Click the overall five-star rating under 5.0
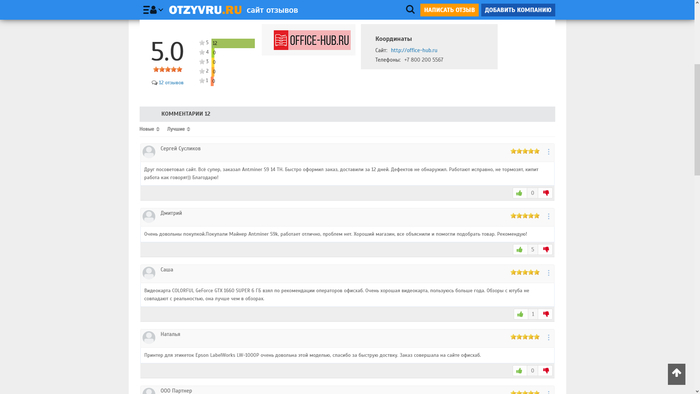Image resolution: width=700 pixels, height=394 pixels. pyautogui.click(x=167, y=70)
